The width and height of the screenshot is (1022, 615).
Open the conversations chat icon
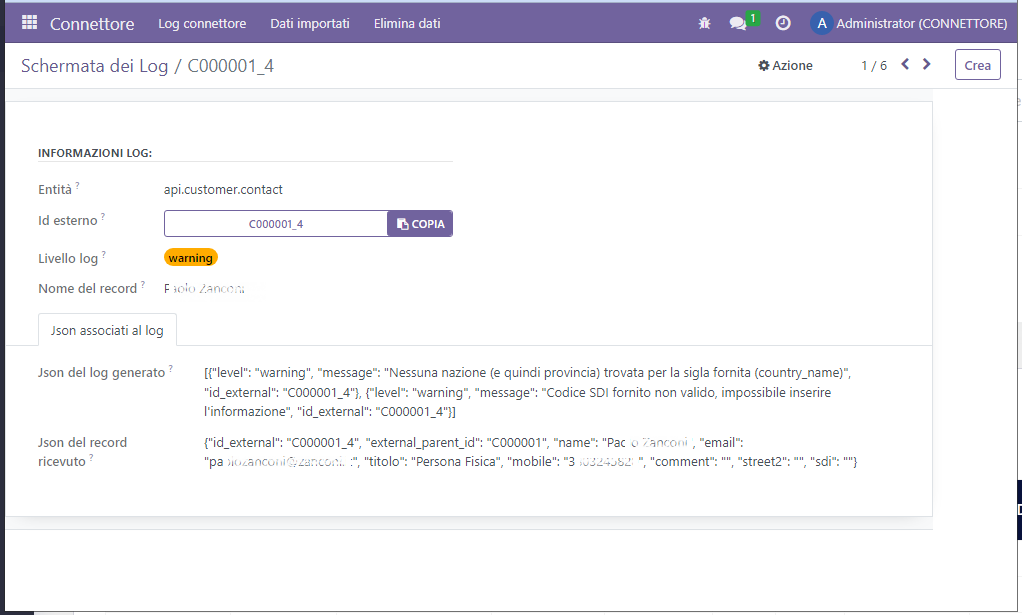tap(738, 23)
